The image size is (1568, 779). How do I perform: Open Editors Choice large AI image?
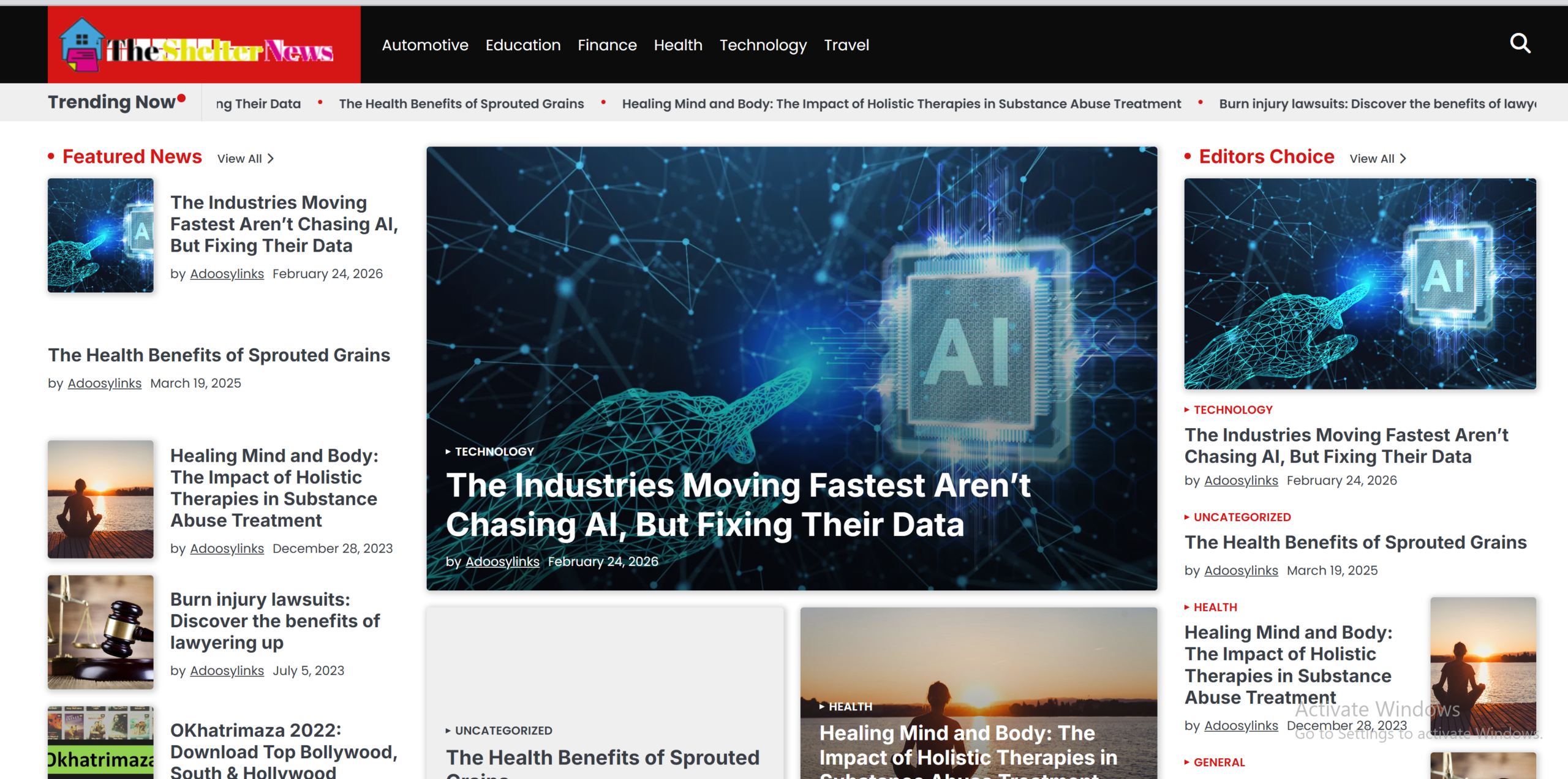tap(1360, 284)
